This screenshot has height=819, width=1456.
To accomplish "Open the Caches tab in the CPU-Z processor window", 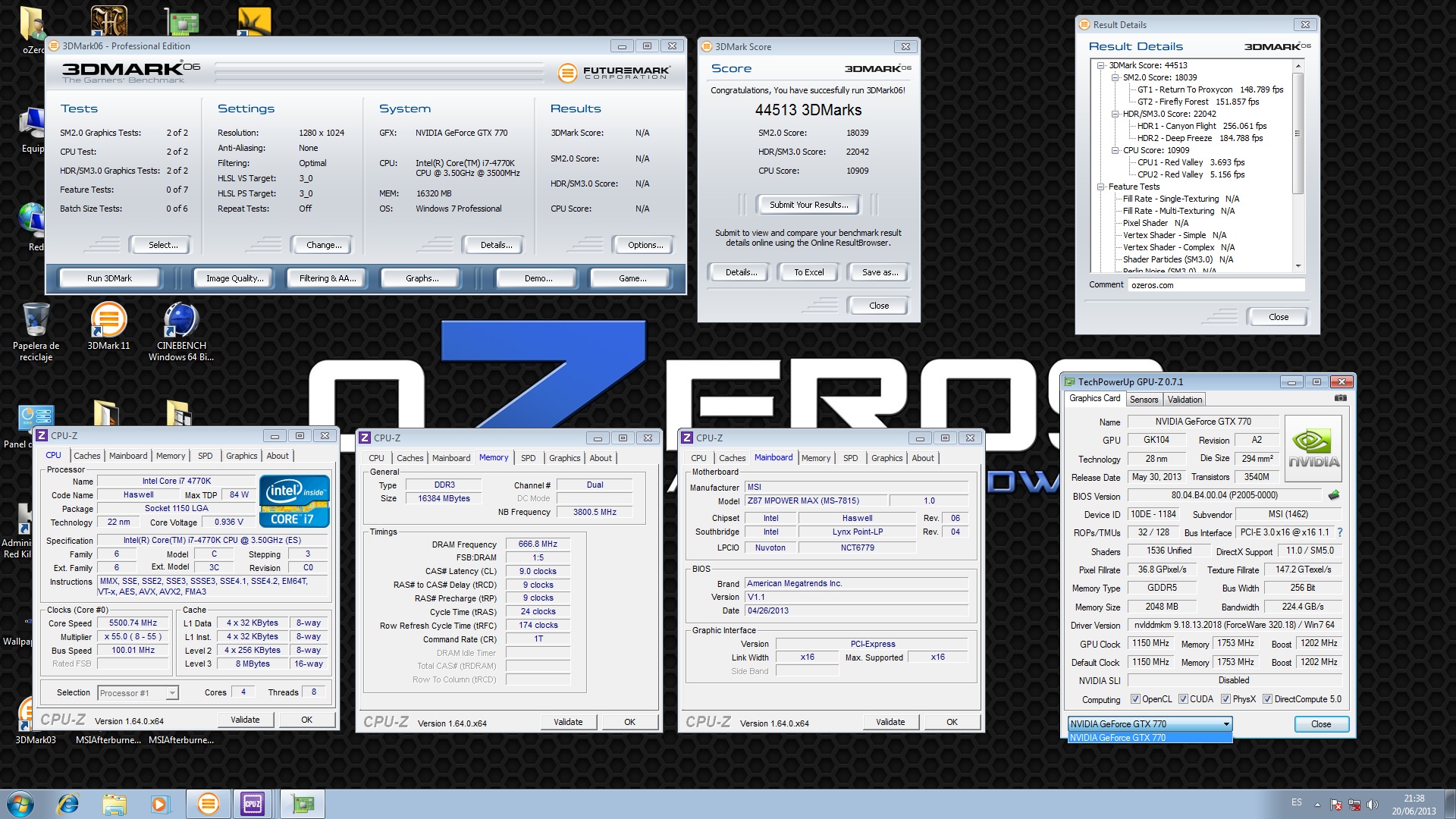I will (86, 456).
